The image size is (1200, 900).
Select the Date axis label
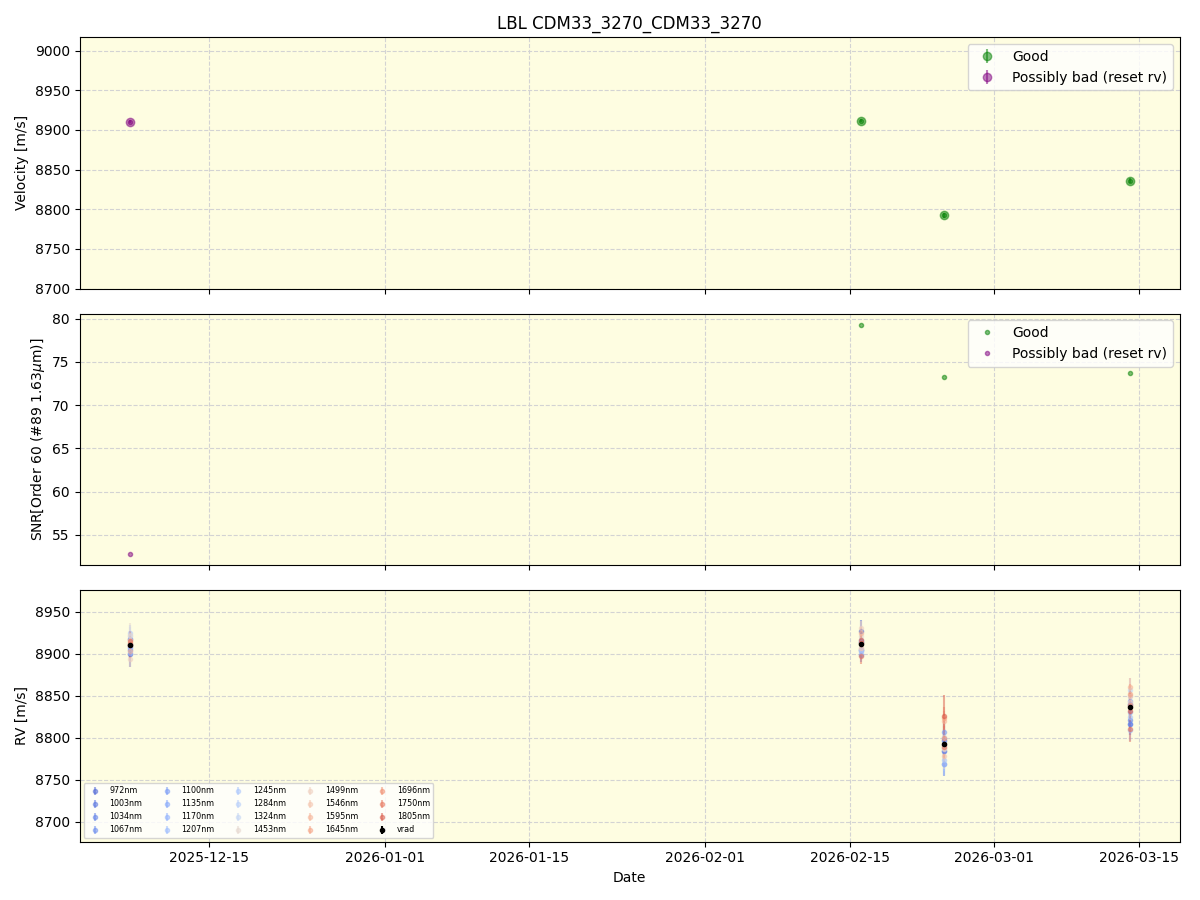(628, 877)
